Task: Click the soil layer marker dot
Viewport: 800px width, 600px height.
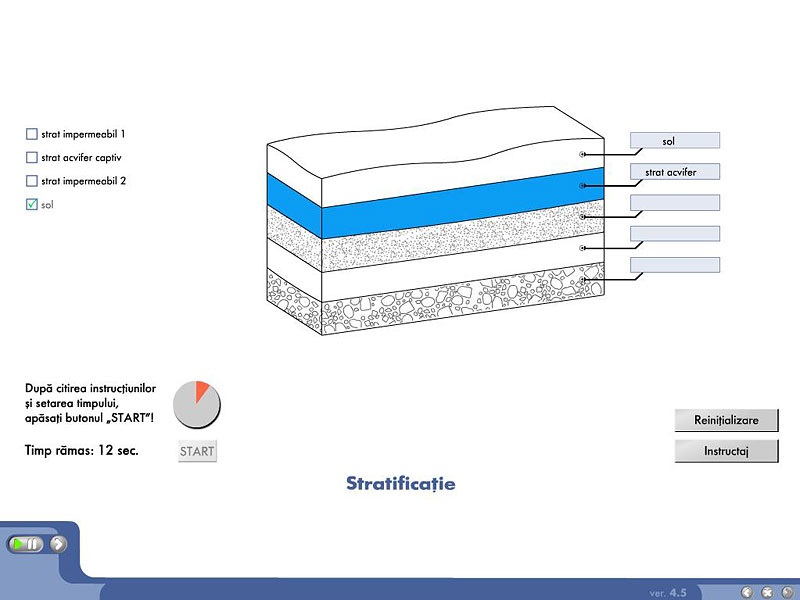Action: pos(583,154)
